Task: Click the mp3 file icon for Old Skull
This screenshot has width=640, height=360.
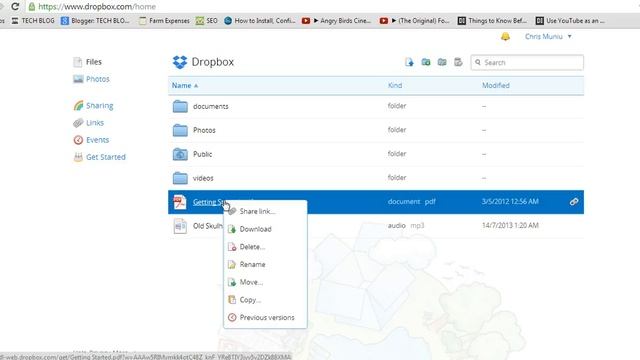Action: click(x=180, y=226)
